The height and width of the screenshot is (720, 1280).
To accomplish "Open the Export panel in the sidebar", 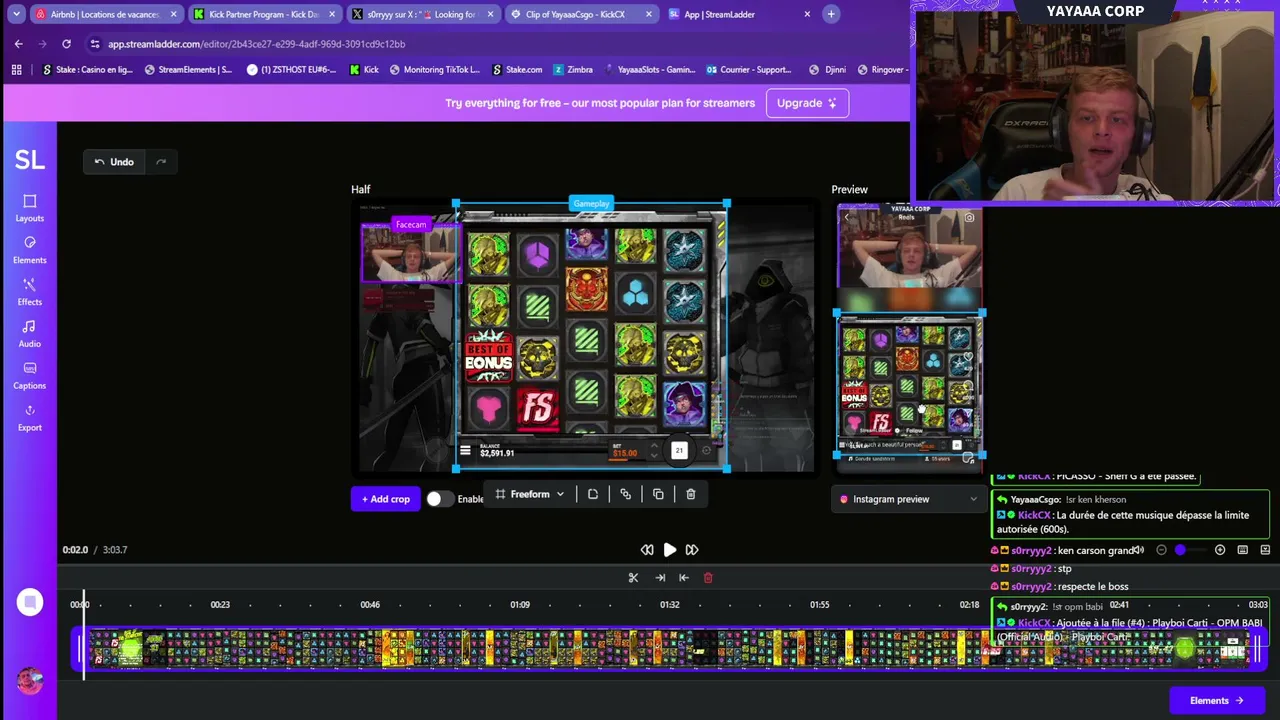I will 29,418.
